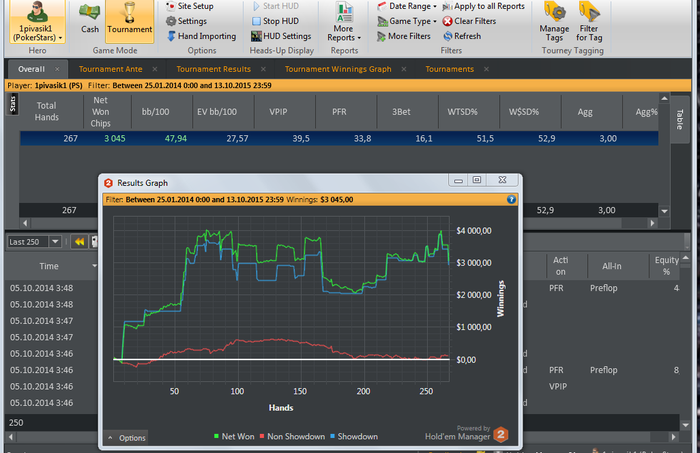700x453 pixels.
Task: Click the stats grid scroll-down arrow
Action: click(x=664, y=211)
